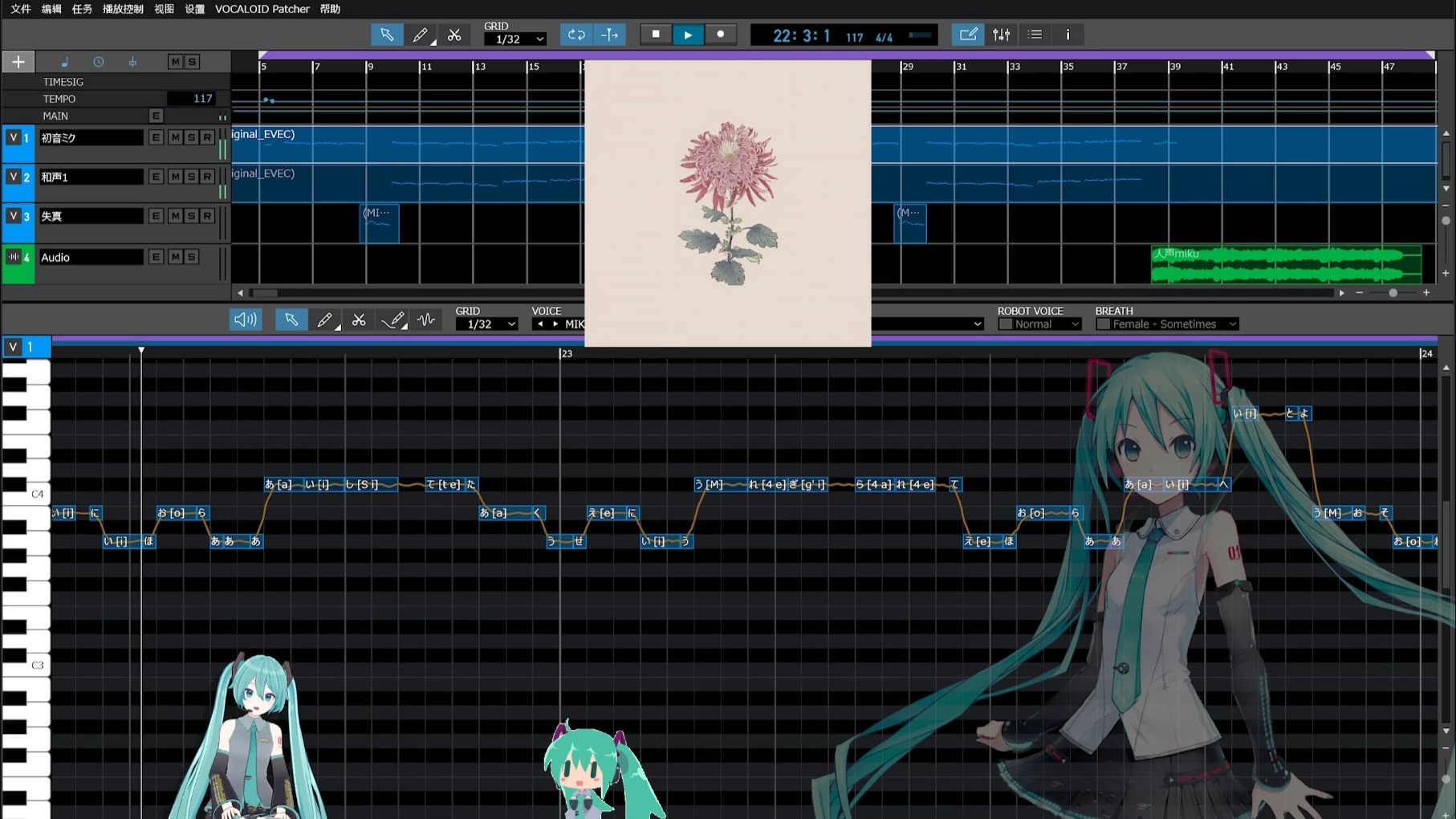The image size is (1456, 819).
Task: Open Breath Female - Sometimes dropdown
Action: coord(1174,324)
